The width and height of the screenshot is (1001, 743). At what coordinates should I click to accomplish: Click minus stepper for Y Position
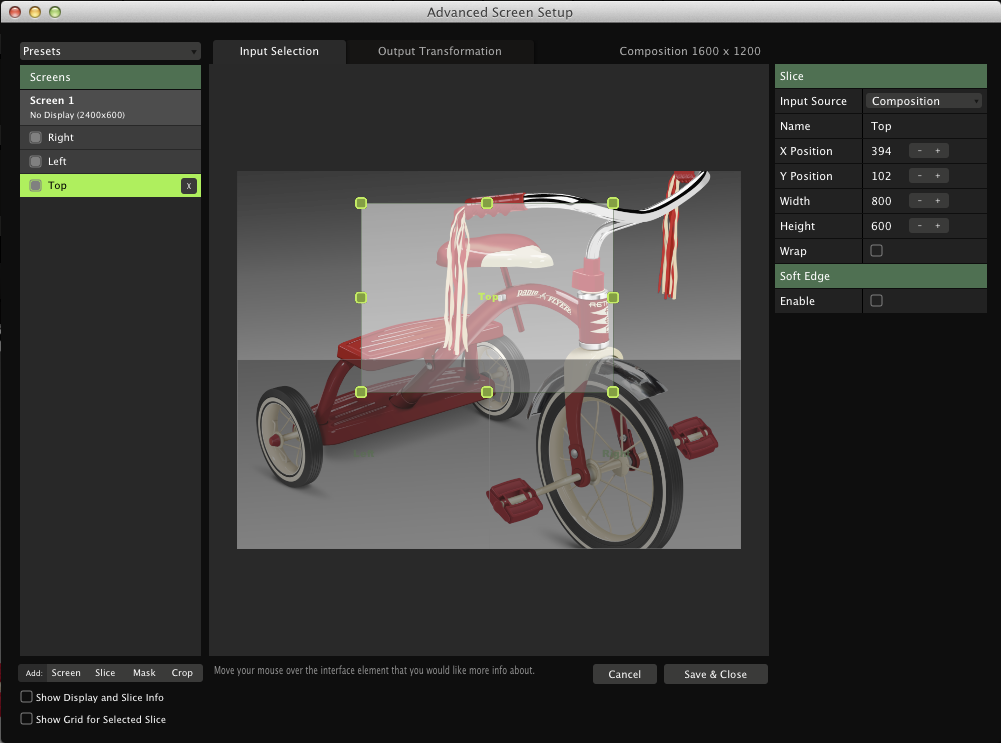pos(919,176)
